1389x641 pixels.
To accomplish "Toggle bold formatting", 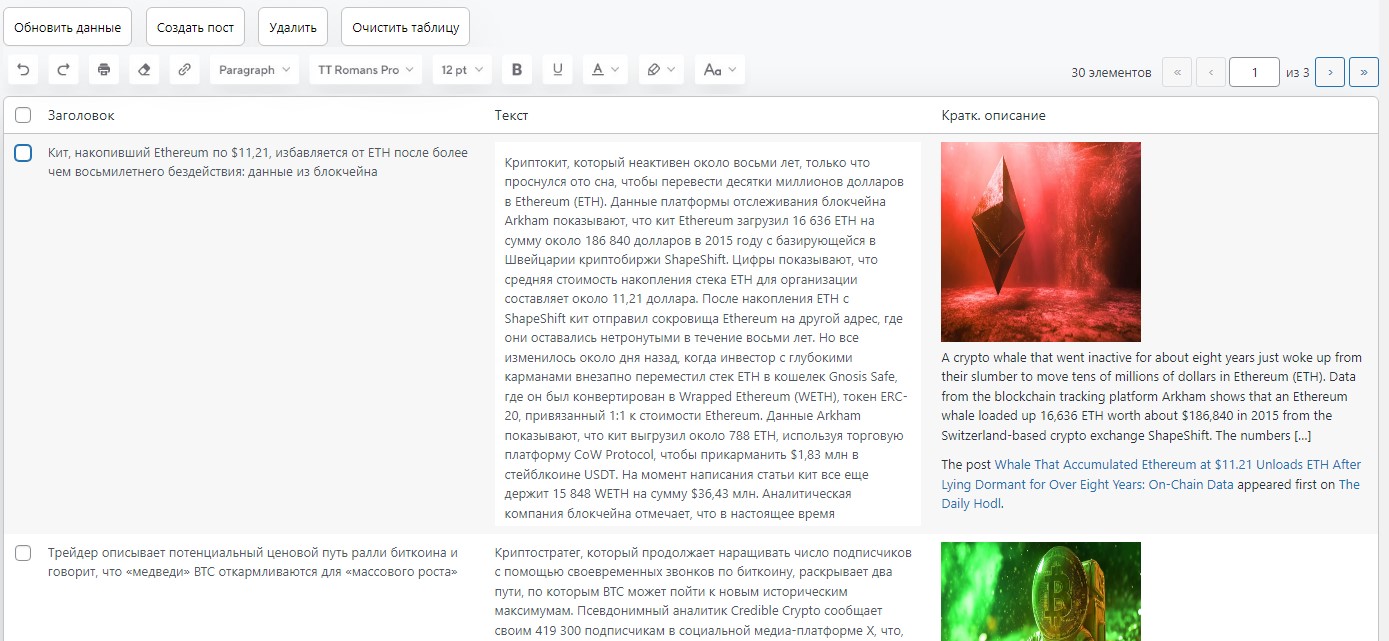I will click(x=517, y=70).
